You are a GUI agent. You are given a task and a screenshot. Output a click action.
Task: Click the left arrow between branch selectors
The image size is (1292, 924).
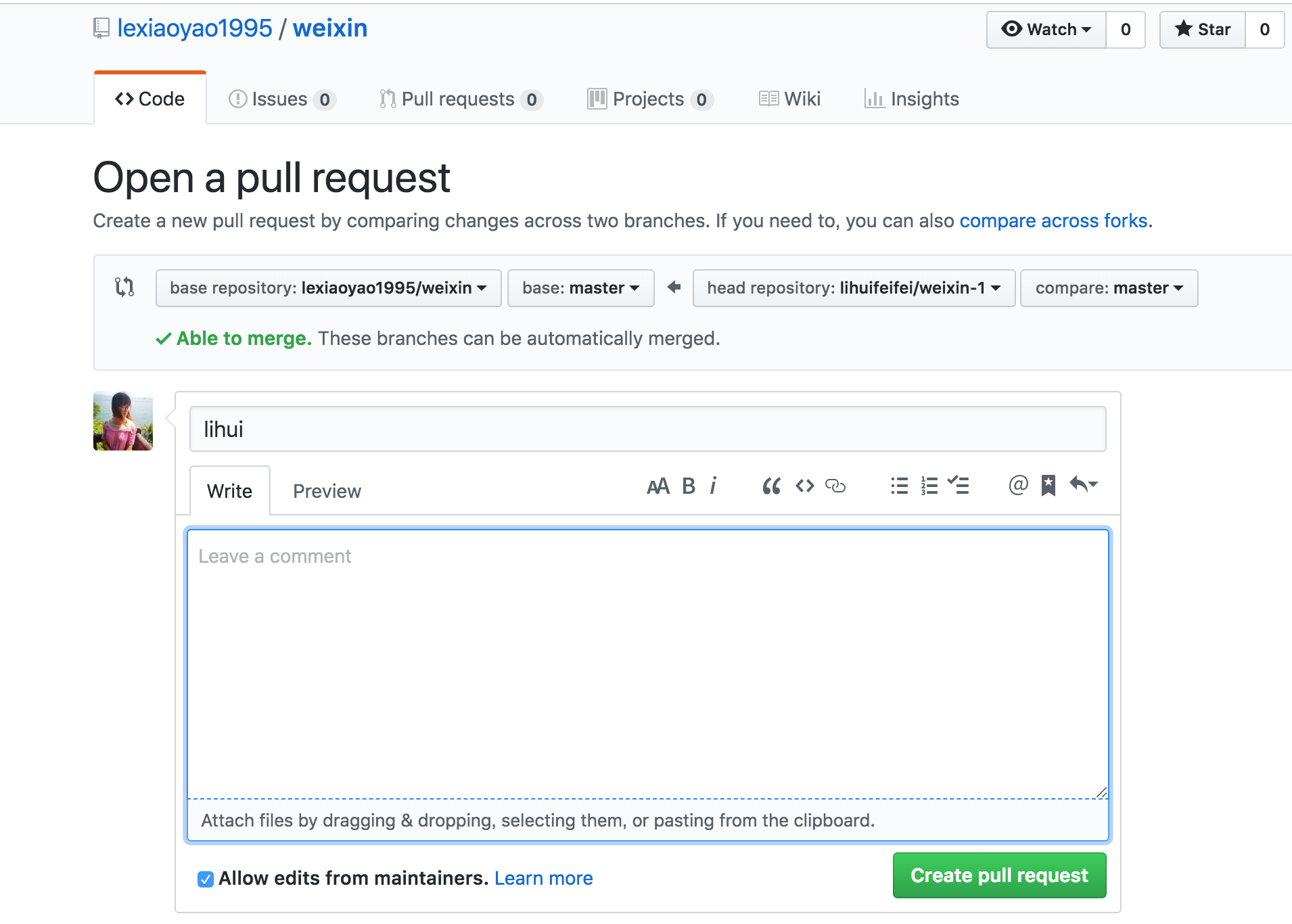click(674, 287)
